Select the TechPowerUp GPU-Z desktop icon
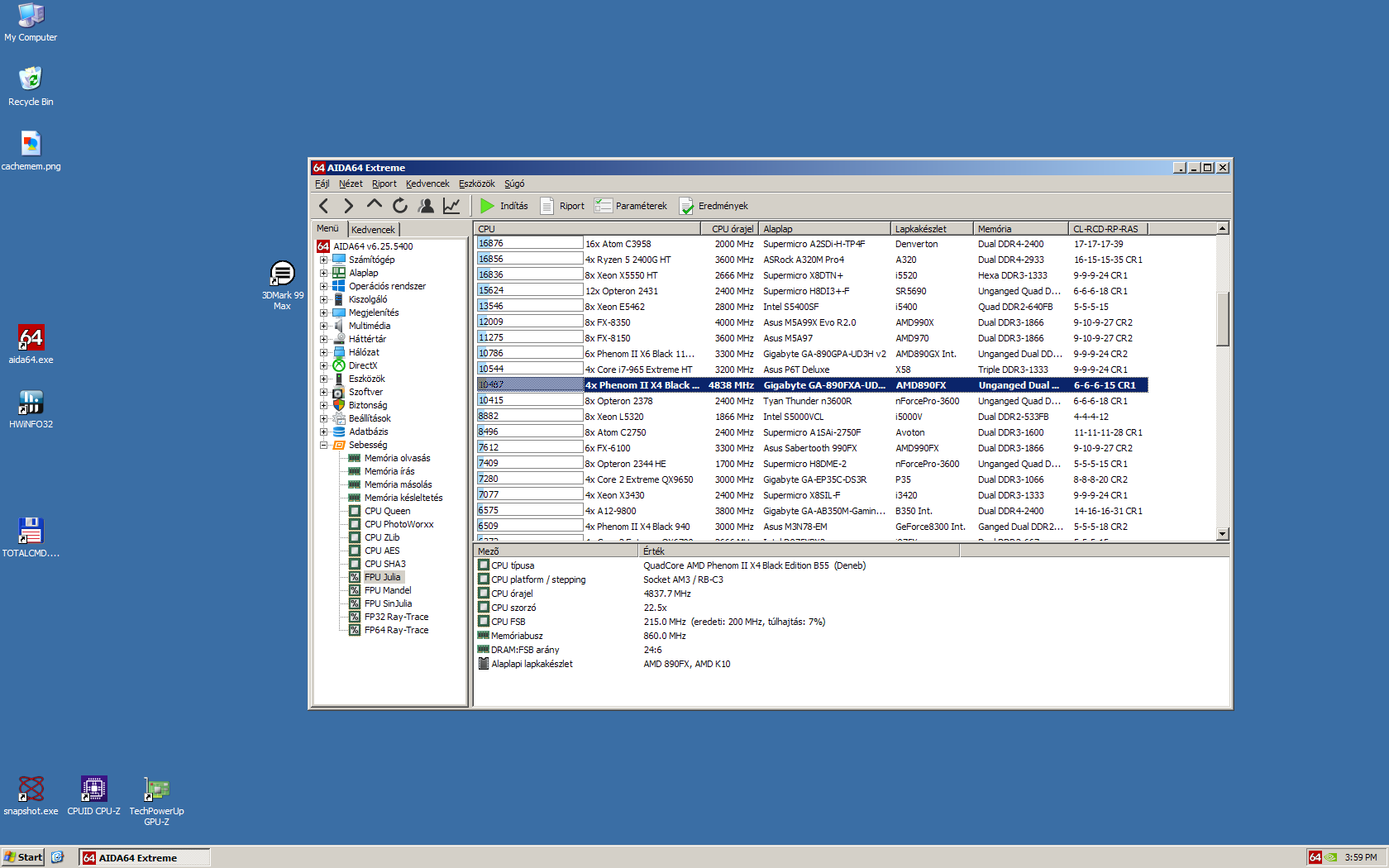This screenshot has height=868, width=1389. pyautogui.click(x=156, y=801)
